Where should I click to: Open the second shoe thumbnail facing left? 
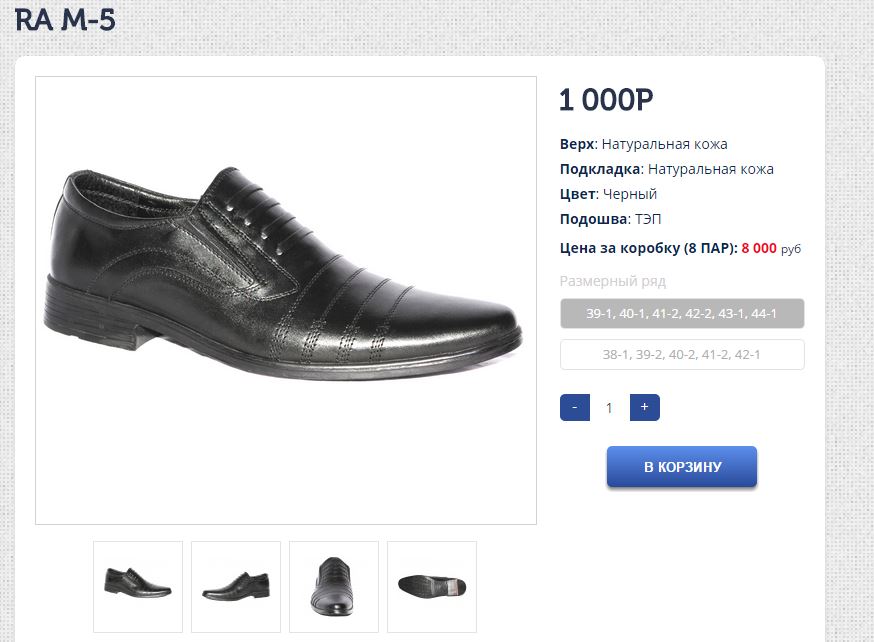(x=236, y=586)
